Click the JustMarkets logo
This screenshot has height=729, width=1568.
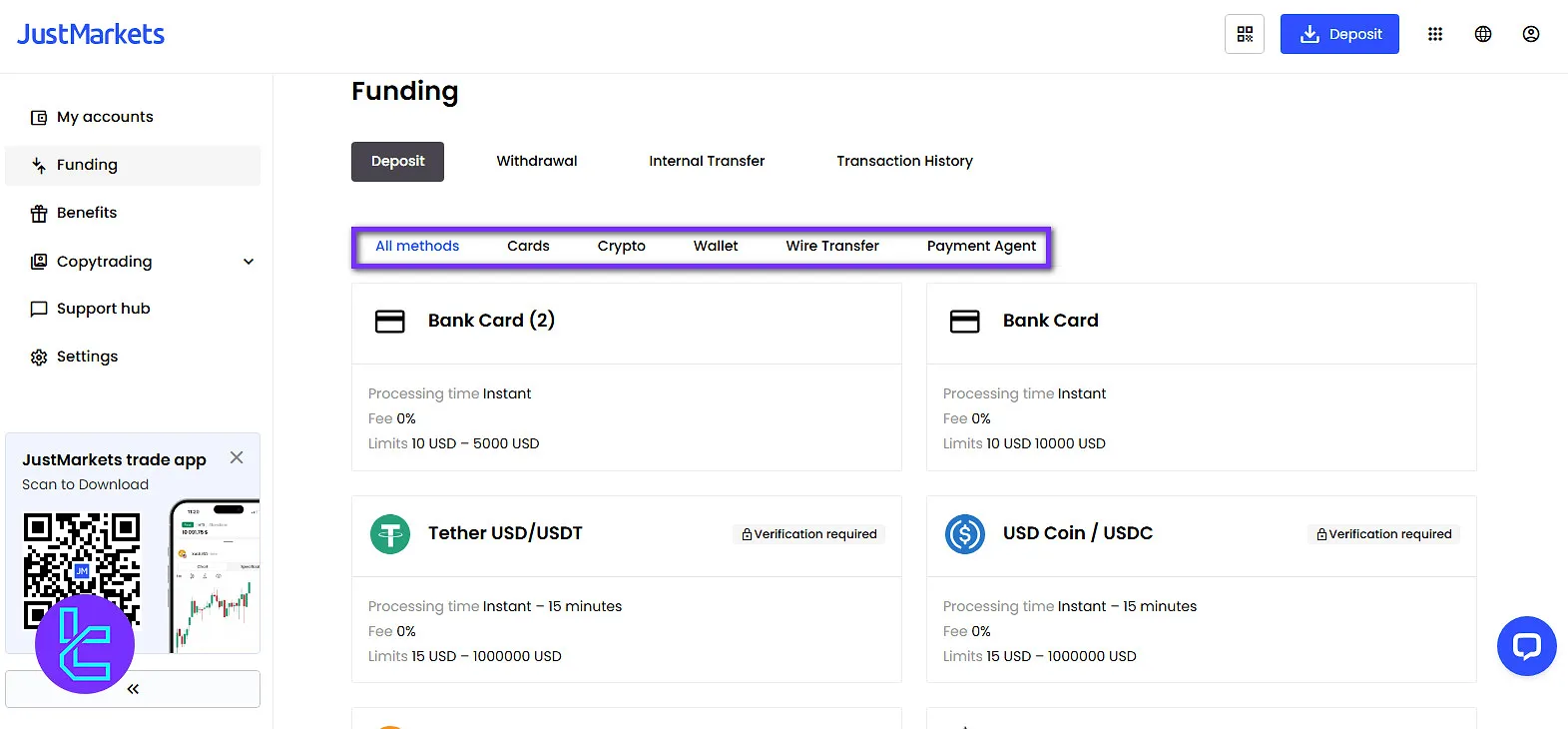[x=91, y=34]
